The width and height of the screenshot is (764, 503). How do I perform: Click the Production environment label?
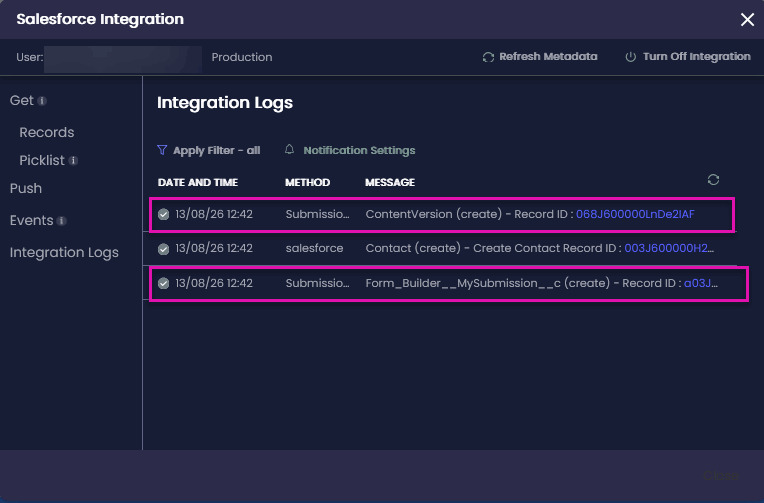click(242, 57)
